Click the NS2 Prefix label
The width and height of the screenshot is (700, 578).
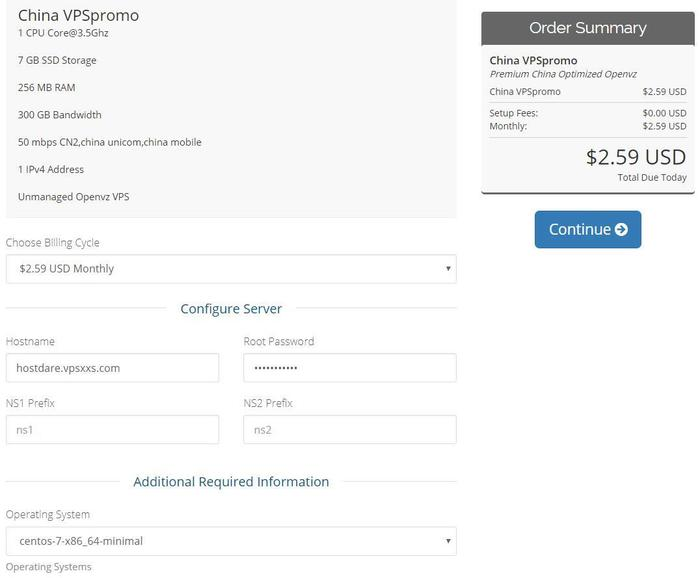(268, 403)
